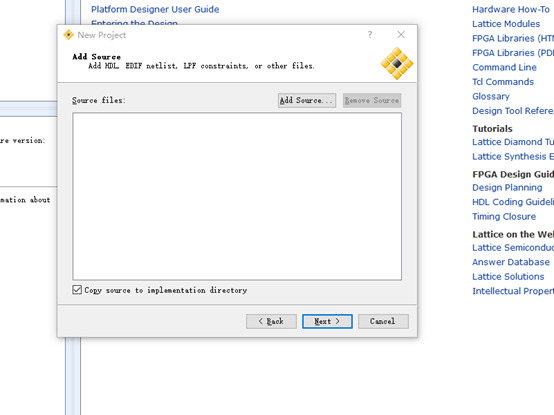Screen dimensions: 554x415
Task: Open Answer Database link
Action: [x=511, y=262]
